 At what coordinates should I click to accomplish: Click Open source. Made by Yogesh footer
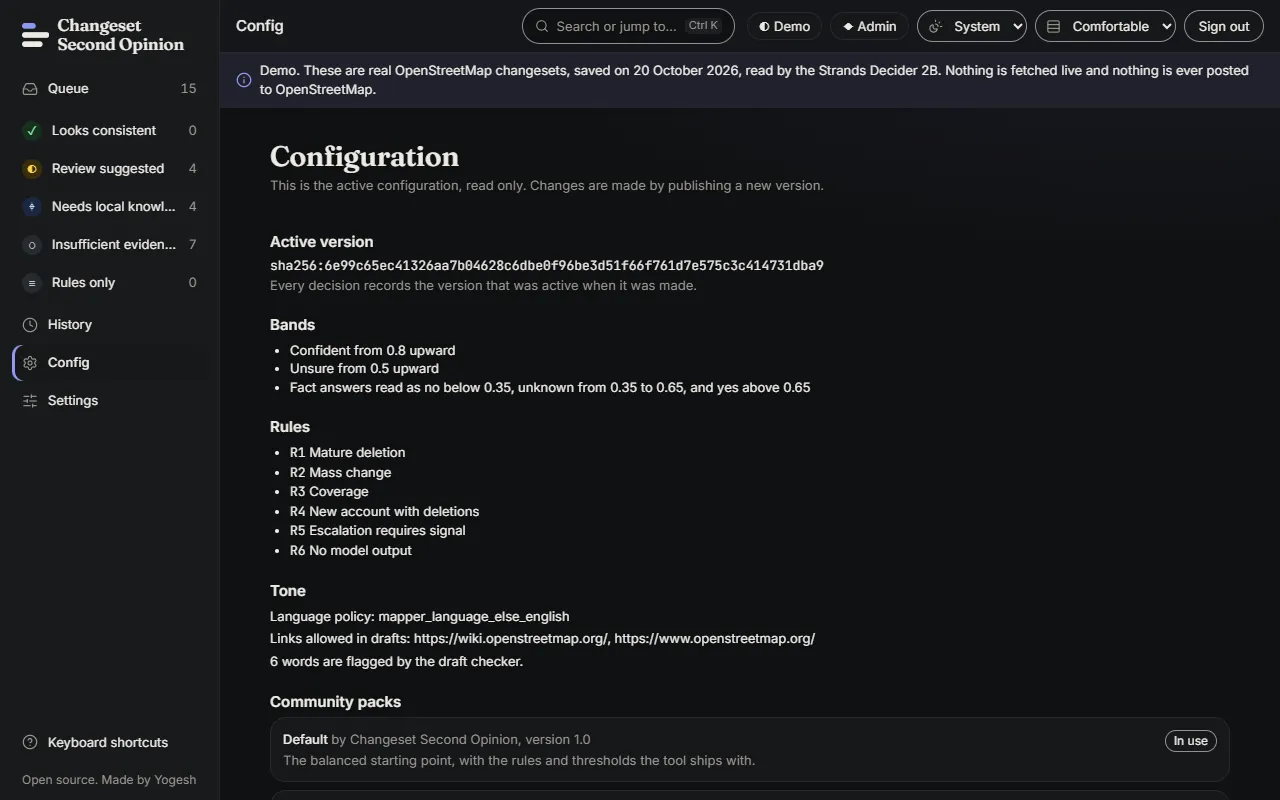coord(109,780)
